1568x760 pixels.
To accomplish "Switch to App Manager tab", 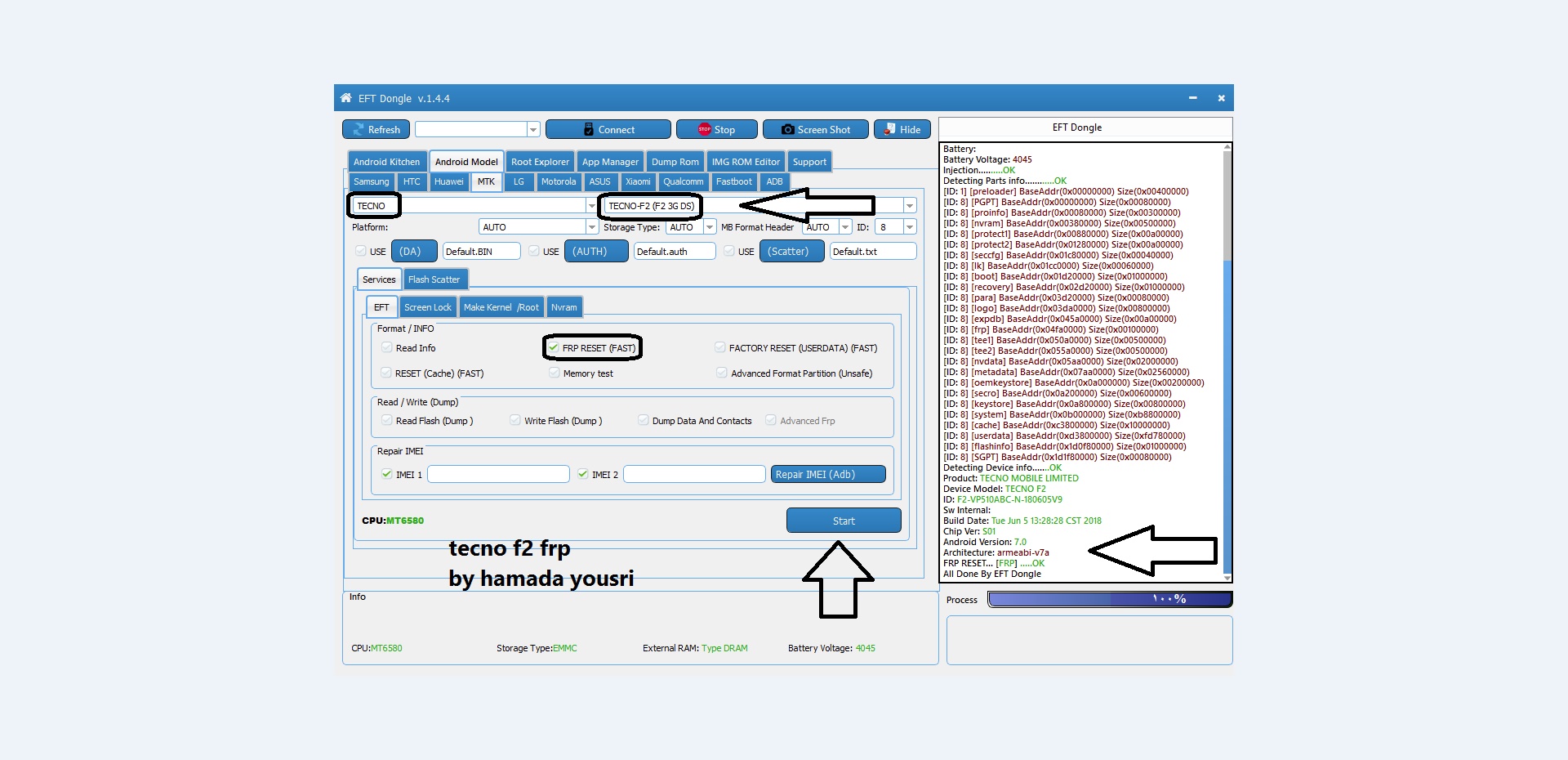I will coord(610,162).
